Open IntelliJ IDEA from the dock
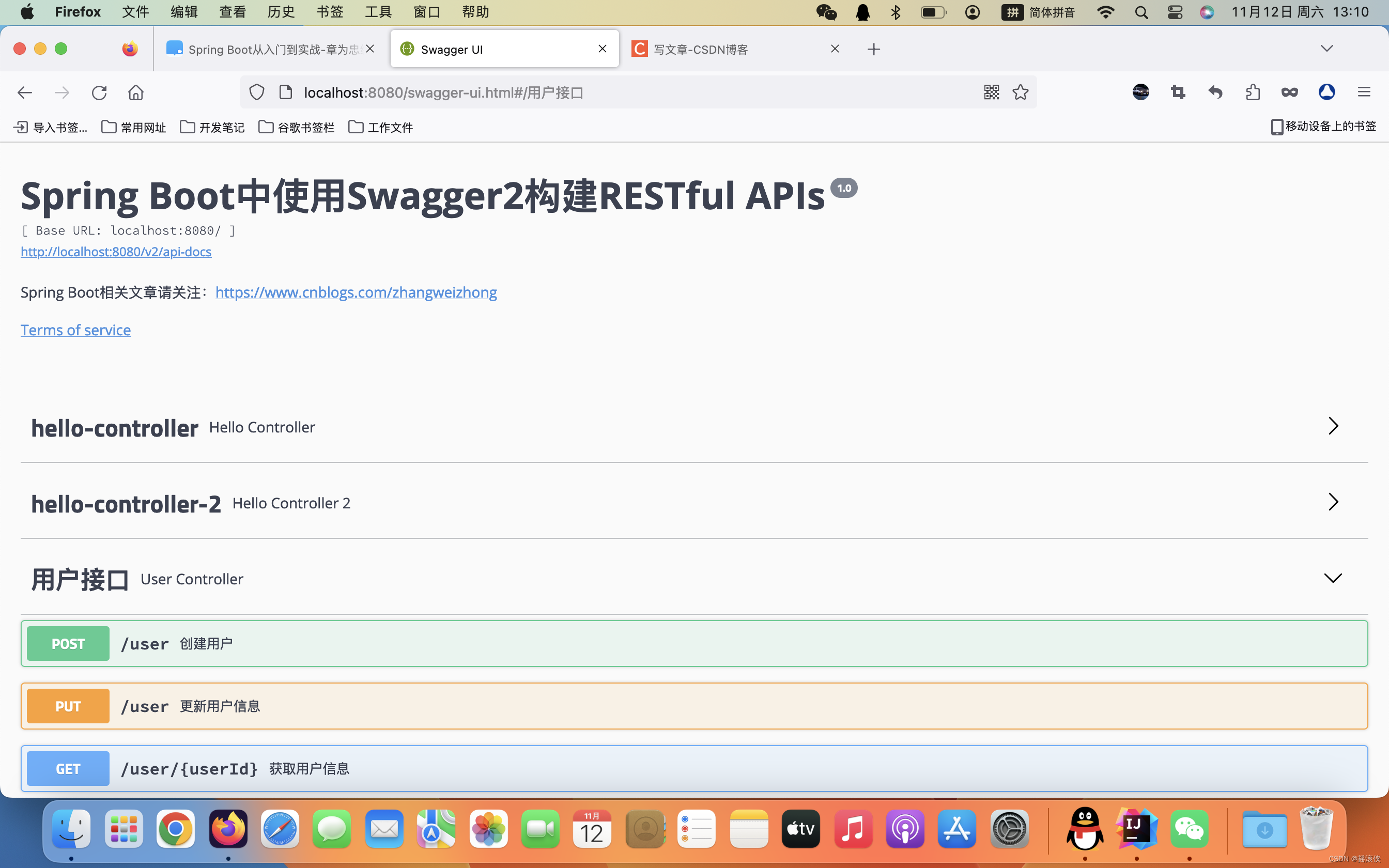Screen dimensions: 1389x868 (x=1136, y=829)
